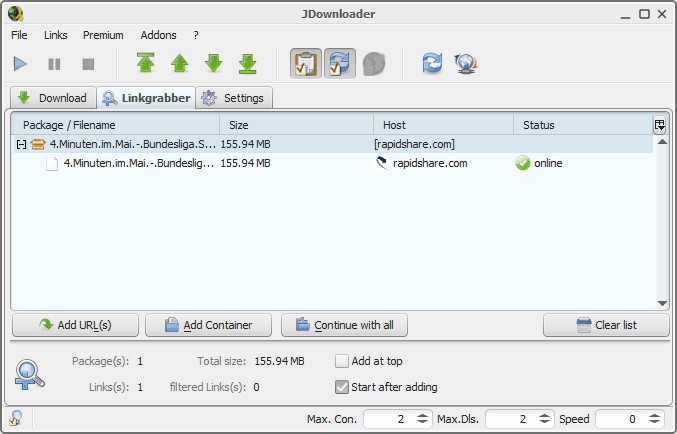
Task: Click the Add URL(s) button
Action: (x=75, y=325)
